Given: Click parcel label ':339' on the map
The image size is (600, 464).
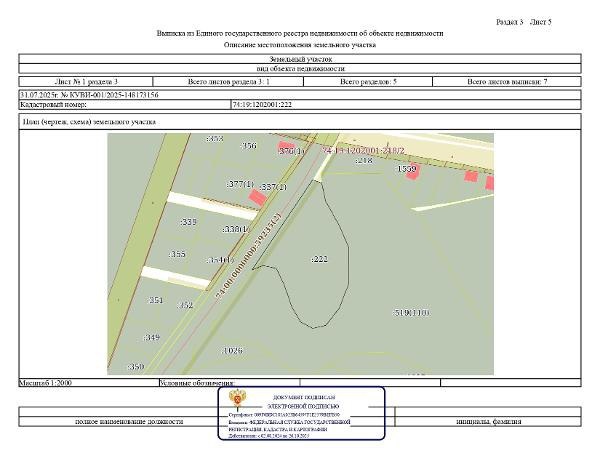Looking at the screenshot, I should [x=188, y=222].
